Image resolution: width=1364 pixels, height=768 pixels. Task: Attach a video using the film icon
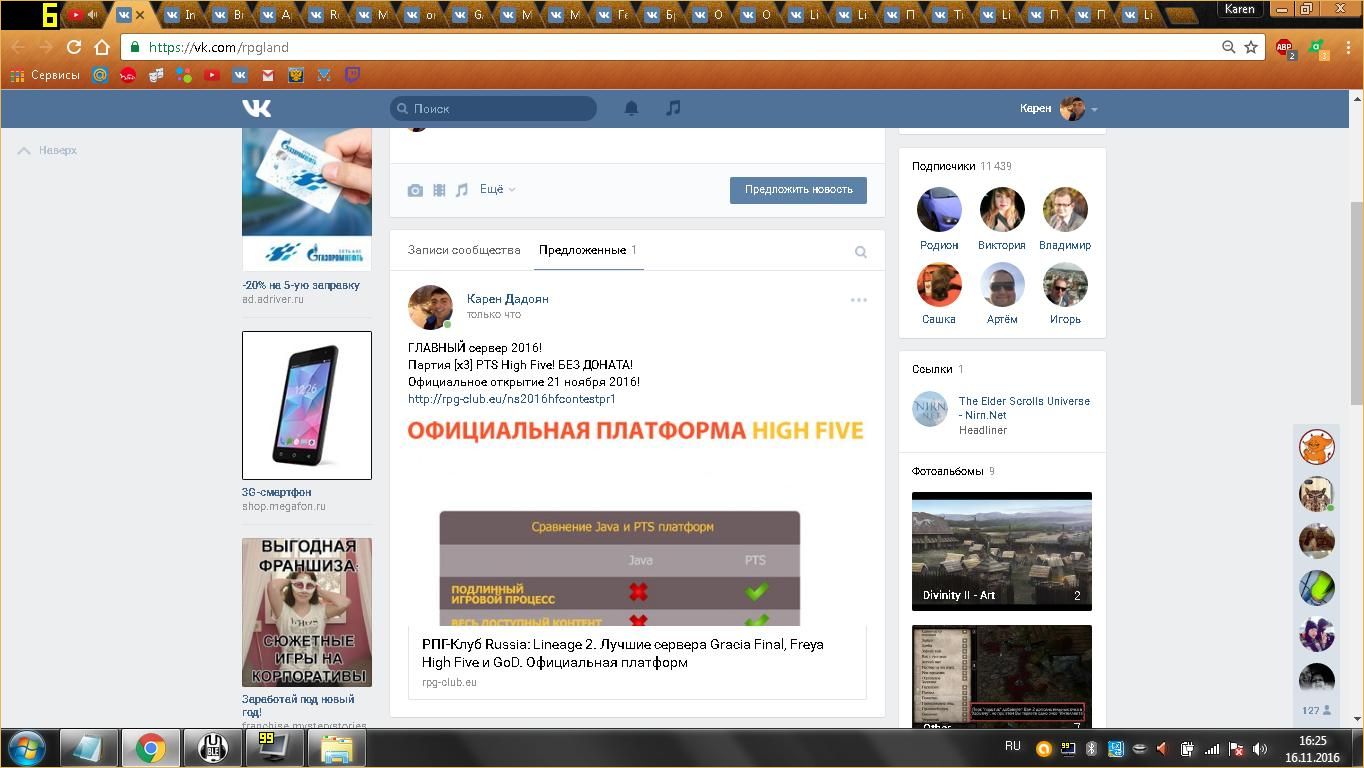click(439, 190)
